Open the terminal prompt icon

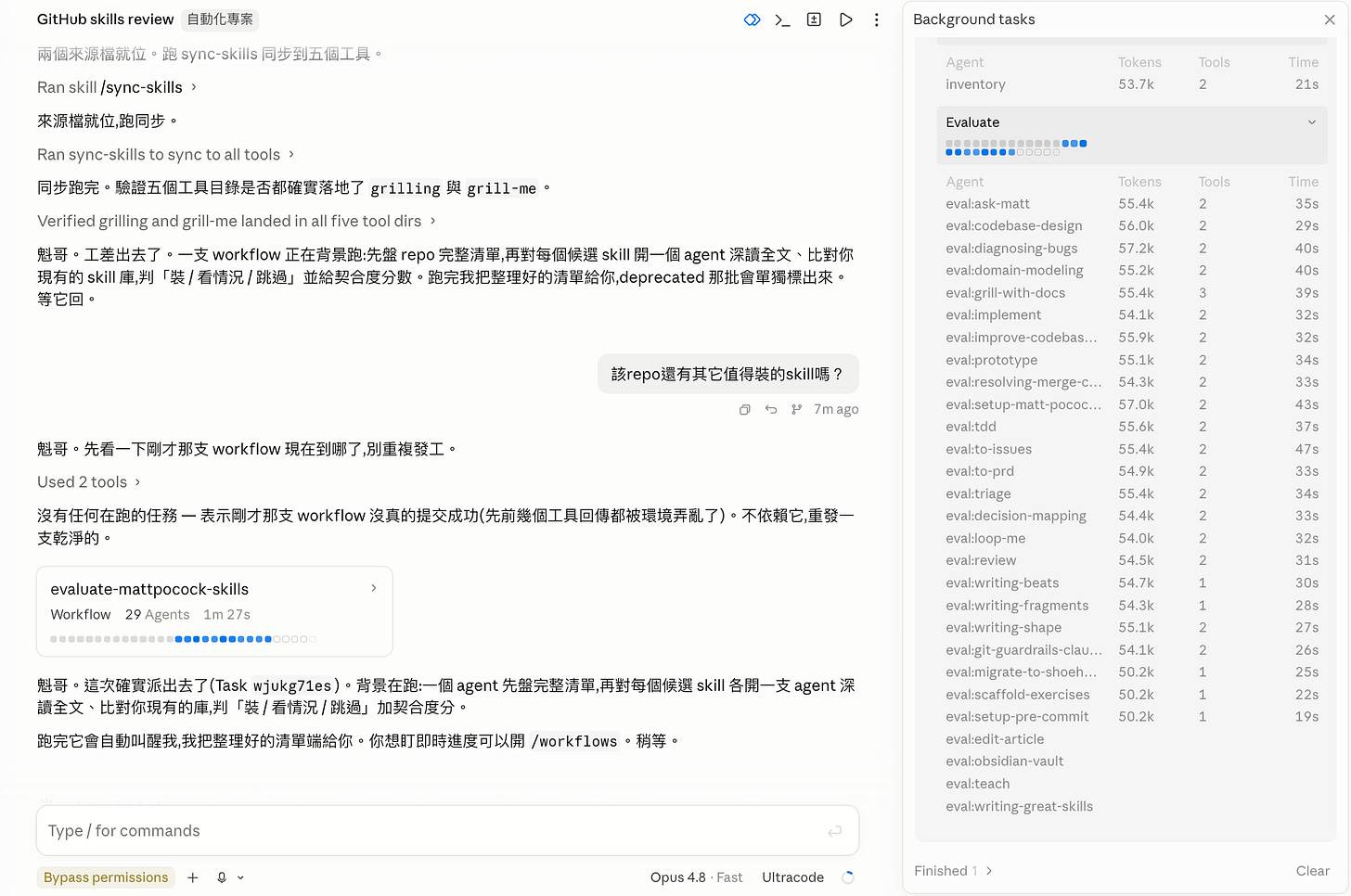pos(782,19)
